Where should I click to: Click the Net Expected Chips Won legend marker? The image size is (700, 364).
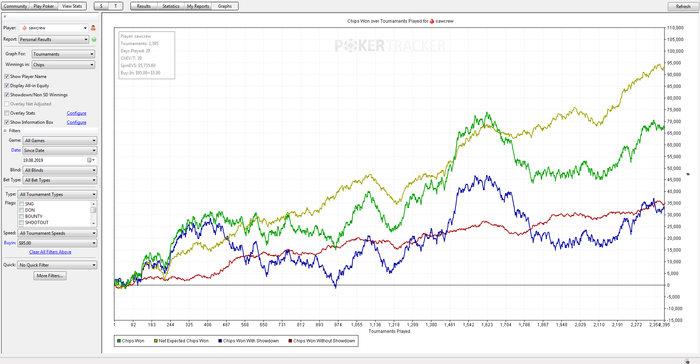(156, 341)
